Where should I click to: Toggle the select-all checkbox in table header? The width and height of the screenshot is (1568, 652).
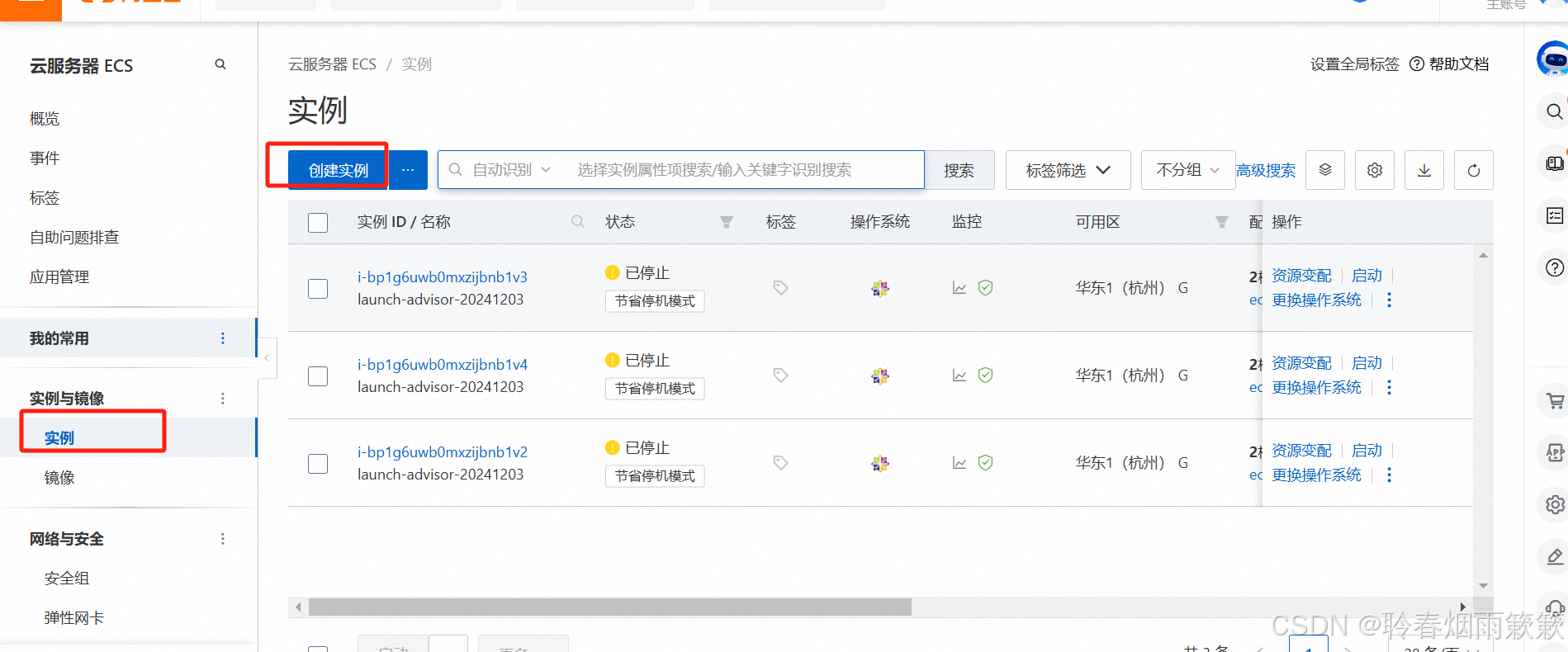click(x=318, y=223)
